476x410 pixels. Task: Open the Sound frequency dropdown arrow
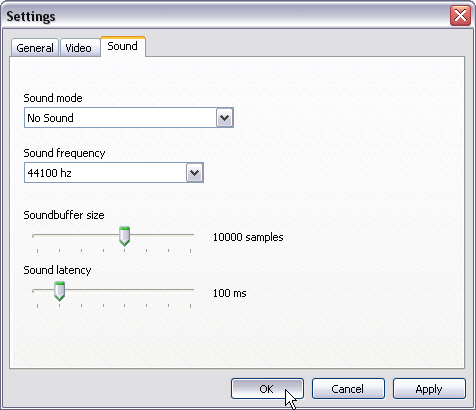click(194, 173)
